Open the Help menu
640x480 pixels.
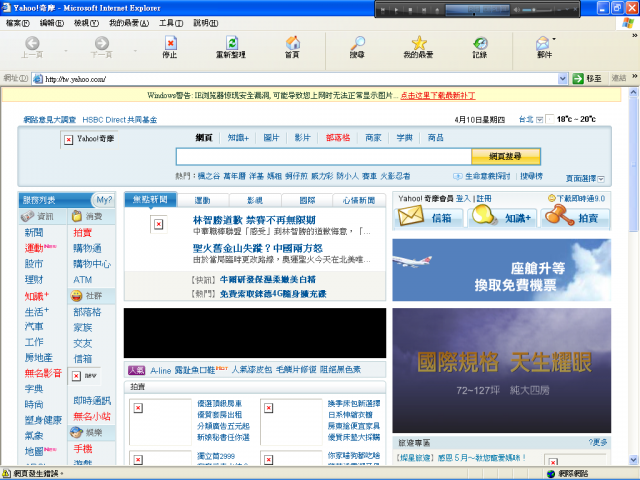[x=206, y=23]
